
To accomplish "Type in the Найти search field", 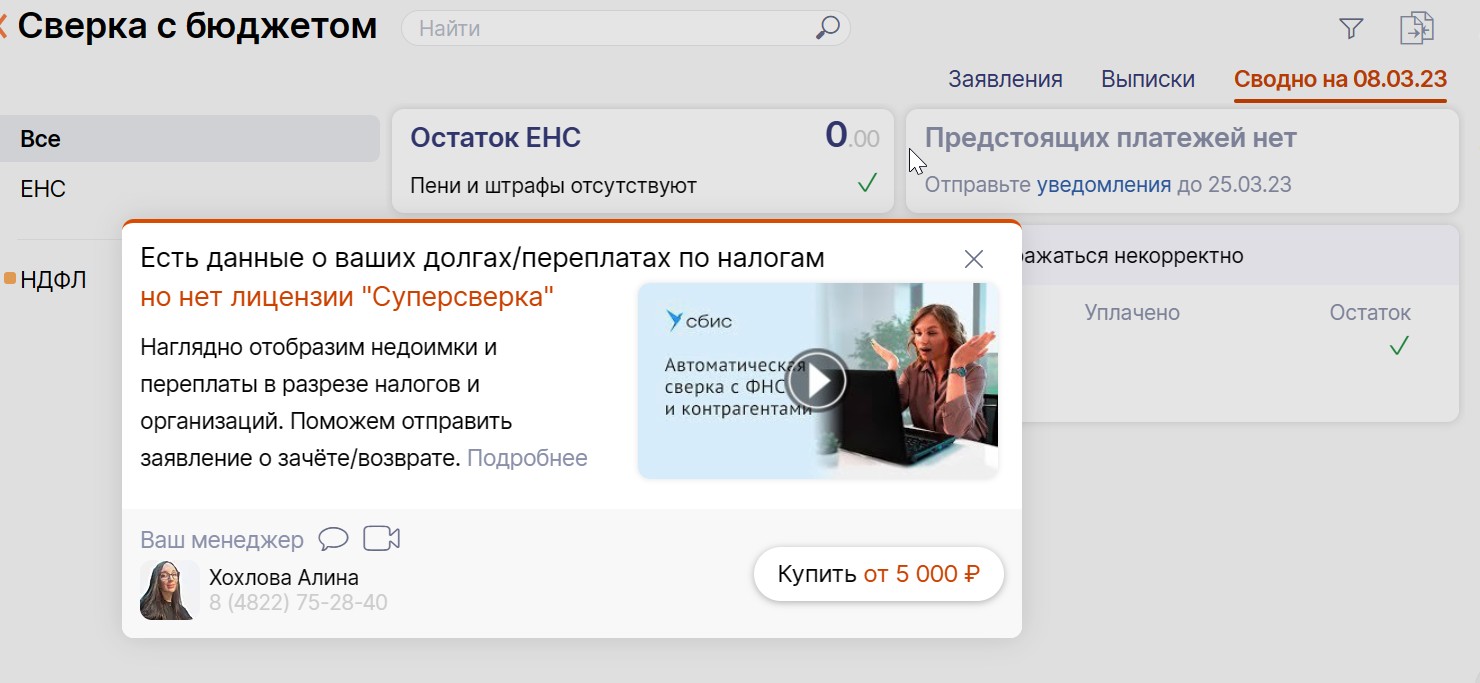I will (610, 28).
